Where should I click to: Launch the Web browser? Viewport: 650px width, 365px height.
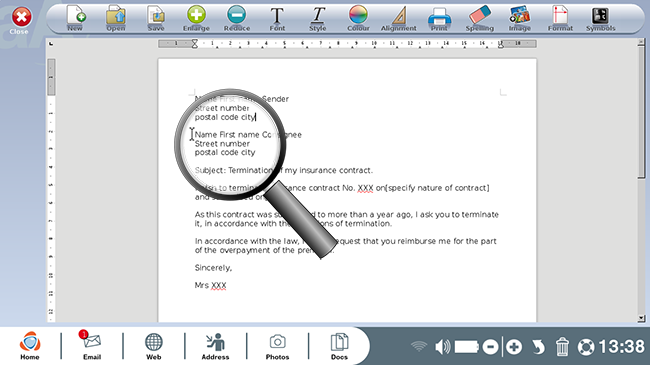pyautogui.click(x=153, y=346)
